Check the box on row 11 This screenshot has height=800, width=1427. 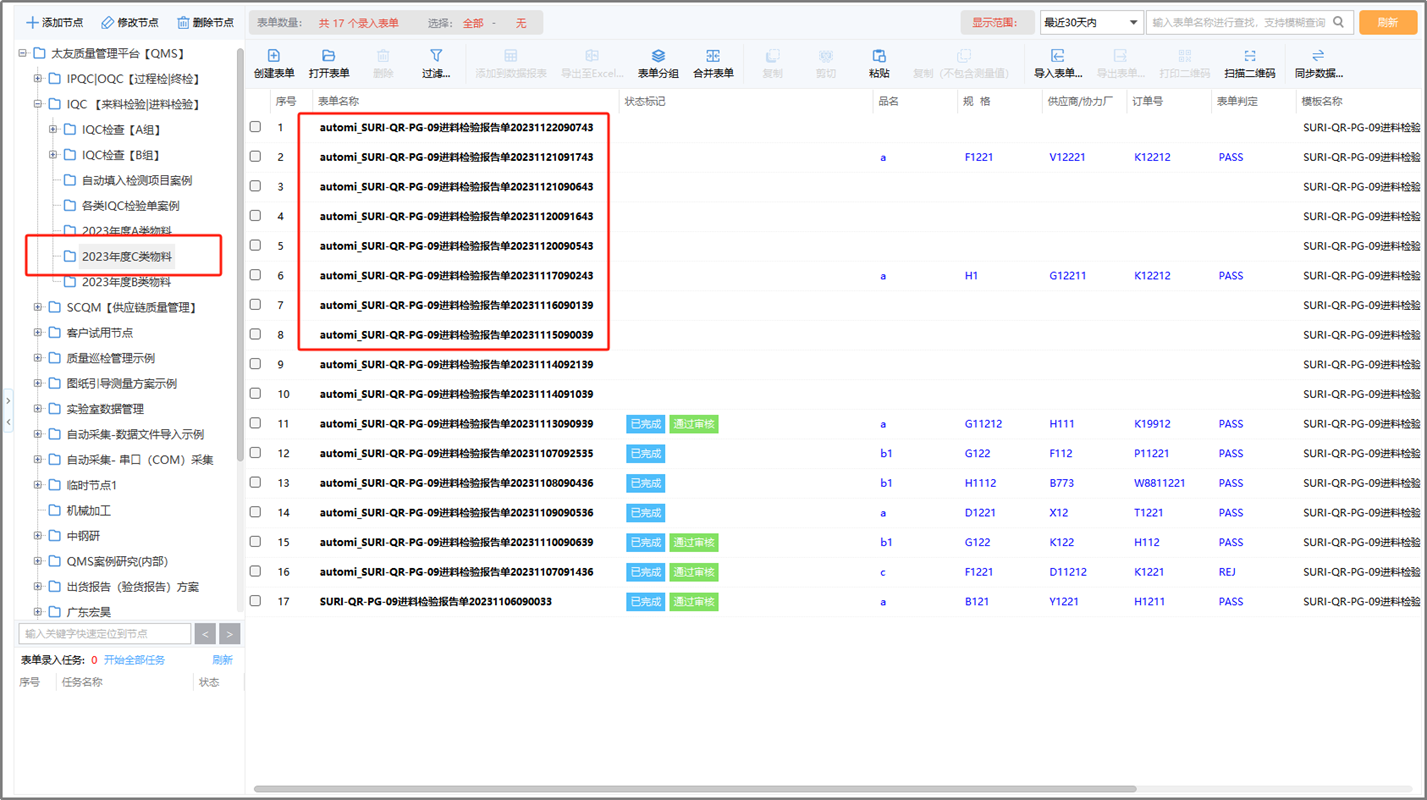255,423
